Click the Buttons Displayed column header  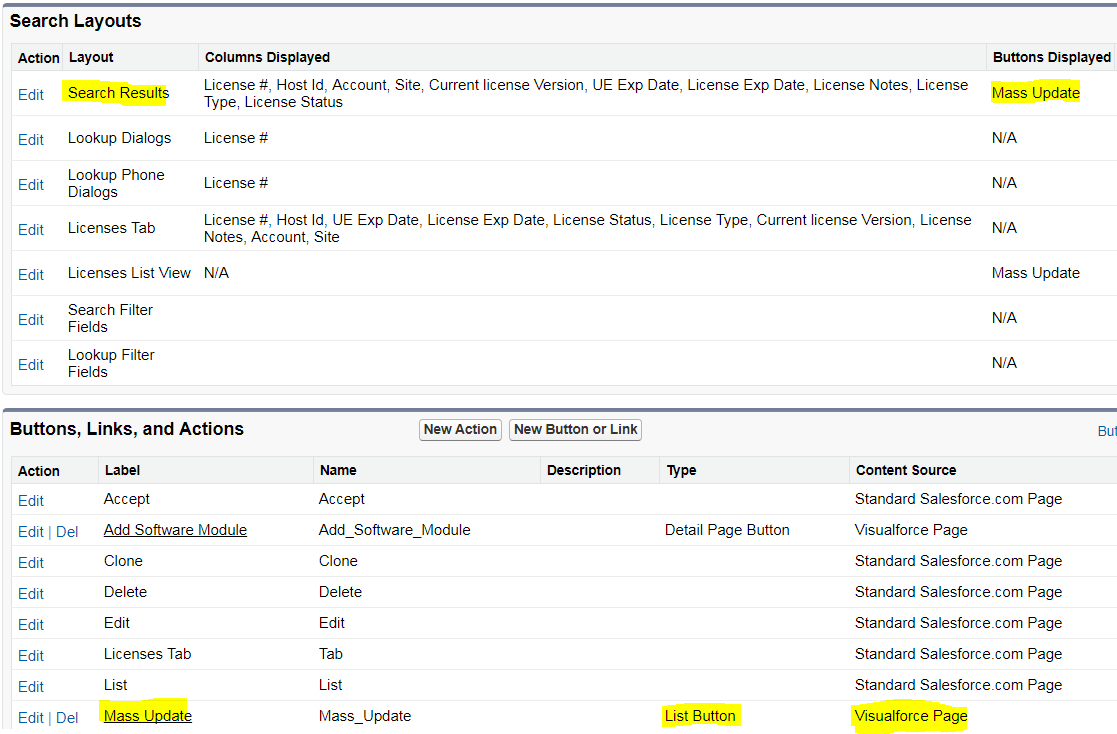click(1051, 57)
